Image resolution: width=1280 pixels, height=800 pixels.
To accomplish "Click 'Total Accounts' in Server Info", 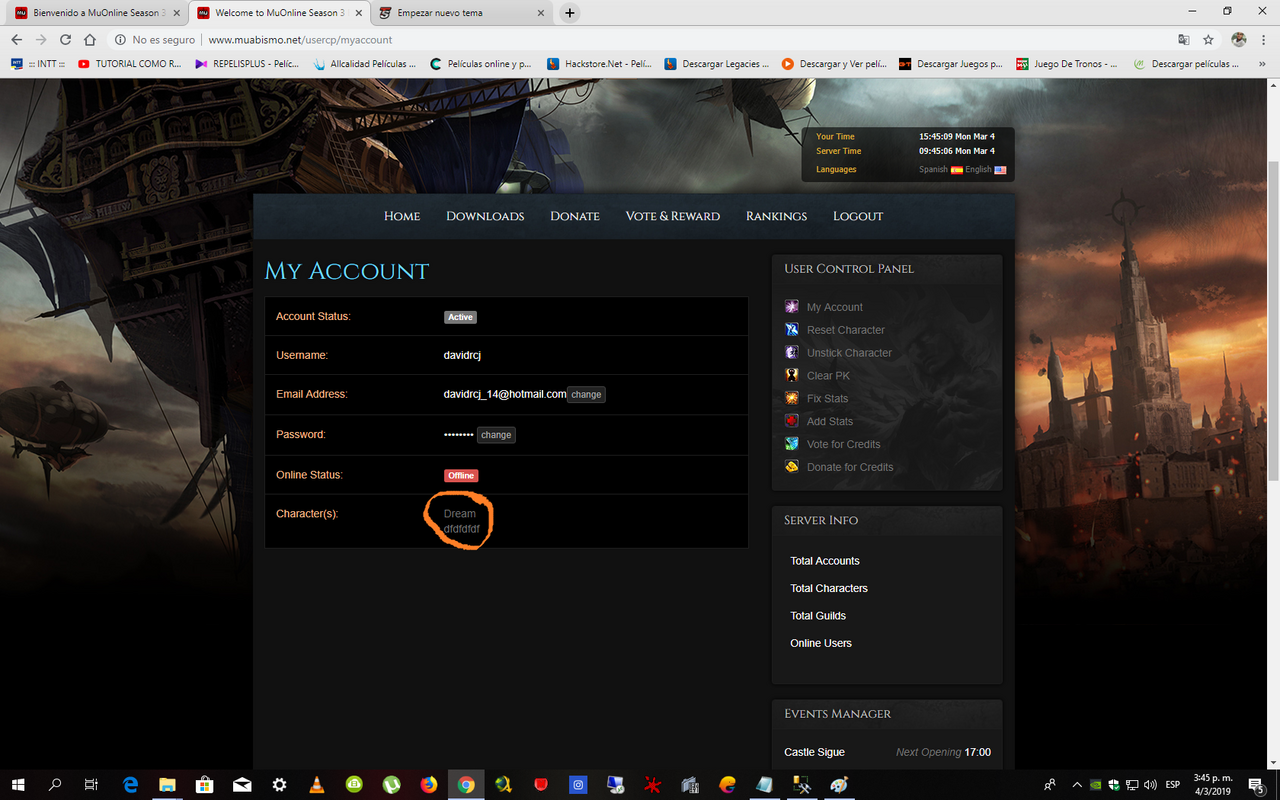I will click(825, 561).
